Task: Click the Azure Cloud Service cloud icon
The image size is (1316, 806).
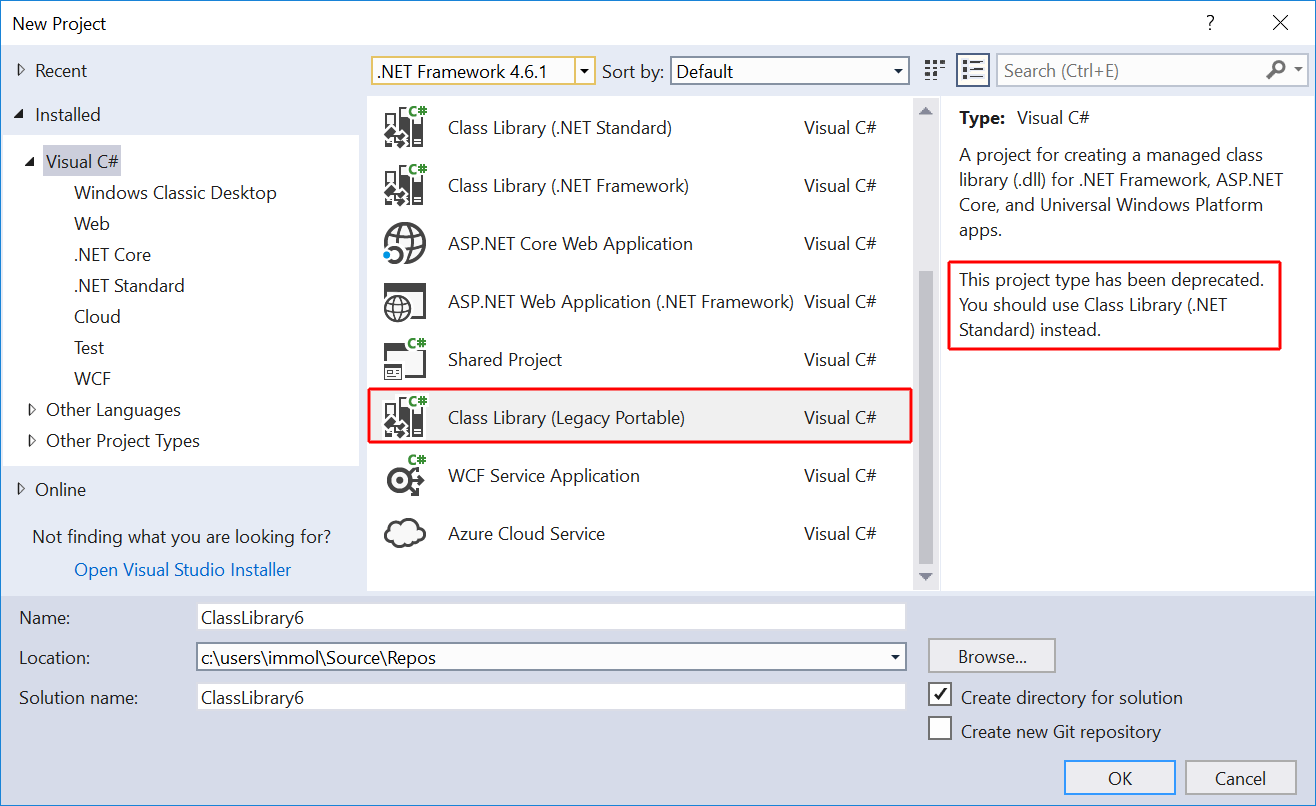Action: click(x=405, y=533)
